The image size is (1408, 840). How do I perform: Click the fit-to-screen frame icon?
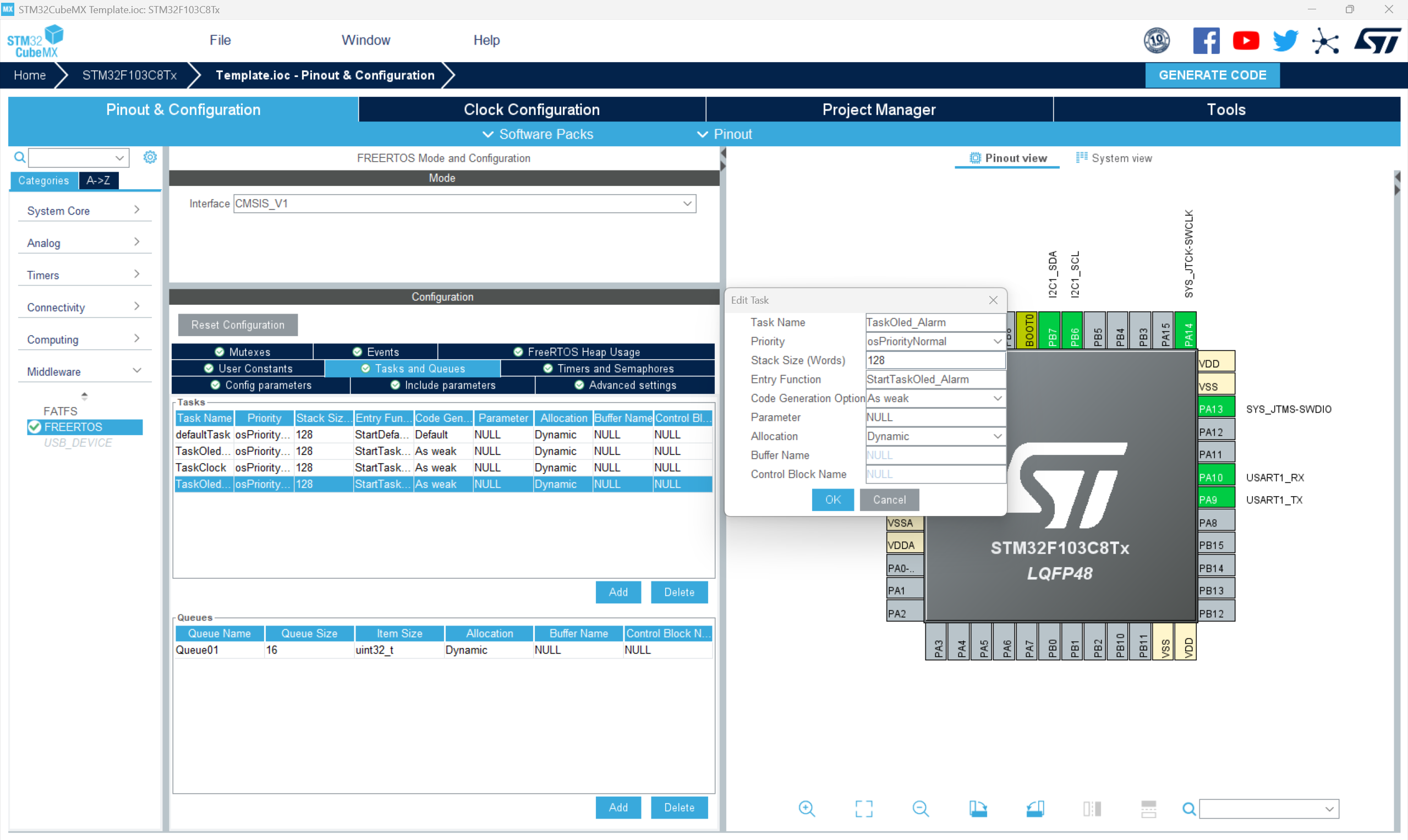tap(863, 808)
